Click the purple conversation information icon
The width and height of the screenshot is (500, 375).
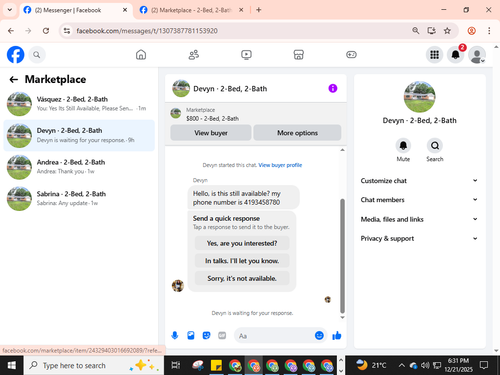pyautogui.click(x=333, y=88)
